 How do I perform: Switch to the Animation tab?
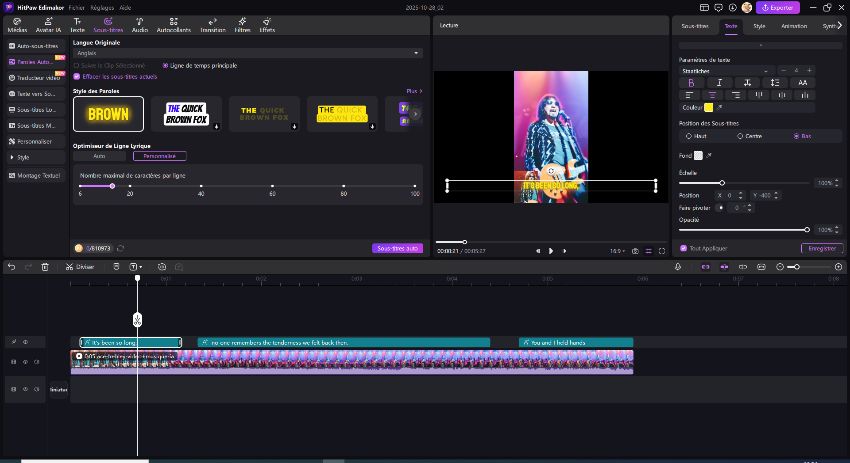point(794,25)
